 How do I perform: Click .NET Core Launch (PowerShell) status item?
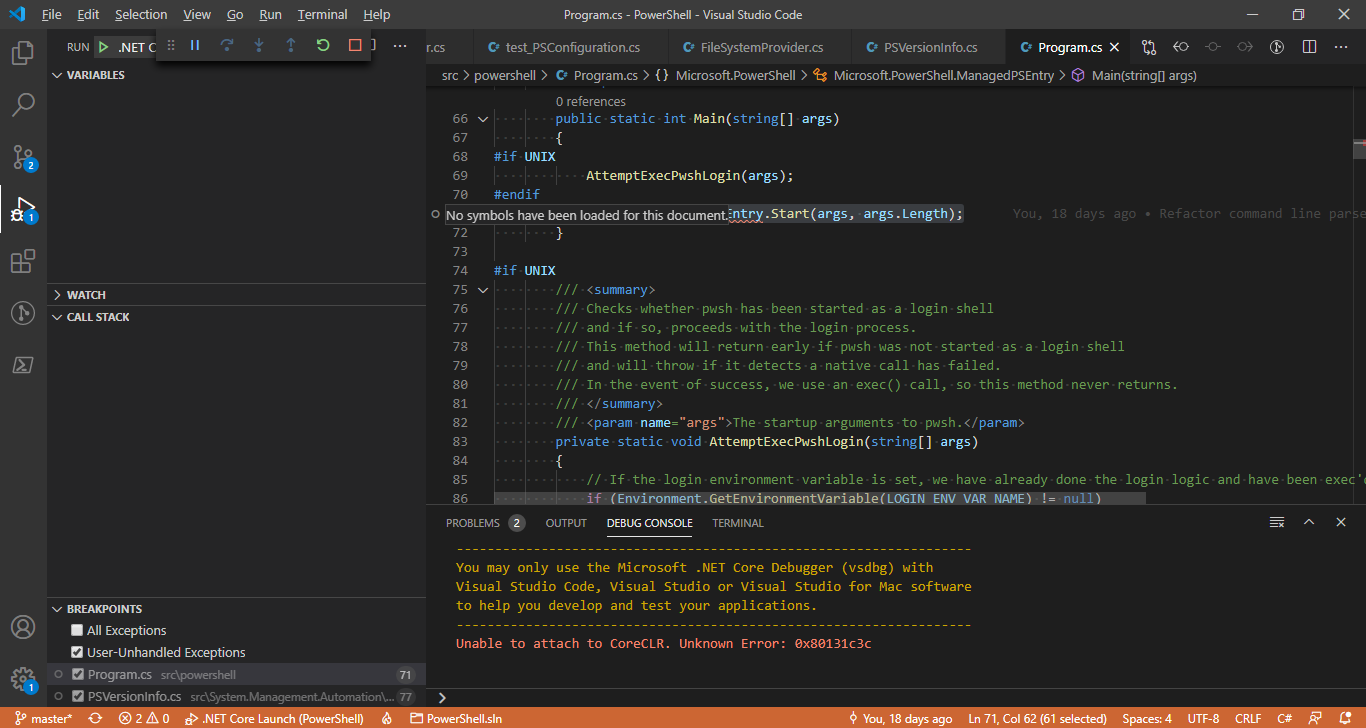point(274,718)
